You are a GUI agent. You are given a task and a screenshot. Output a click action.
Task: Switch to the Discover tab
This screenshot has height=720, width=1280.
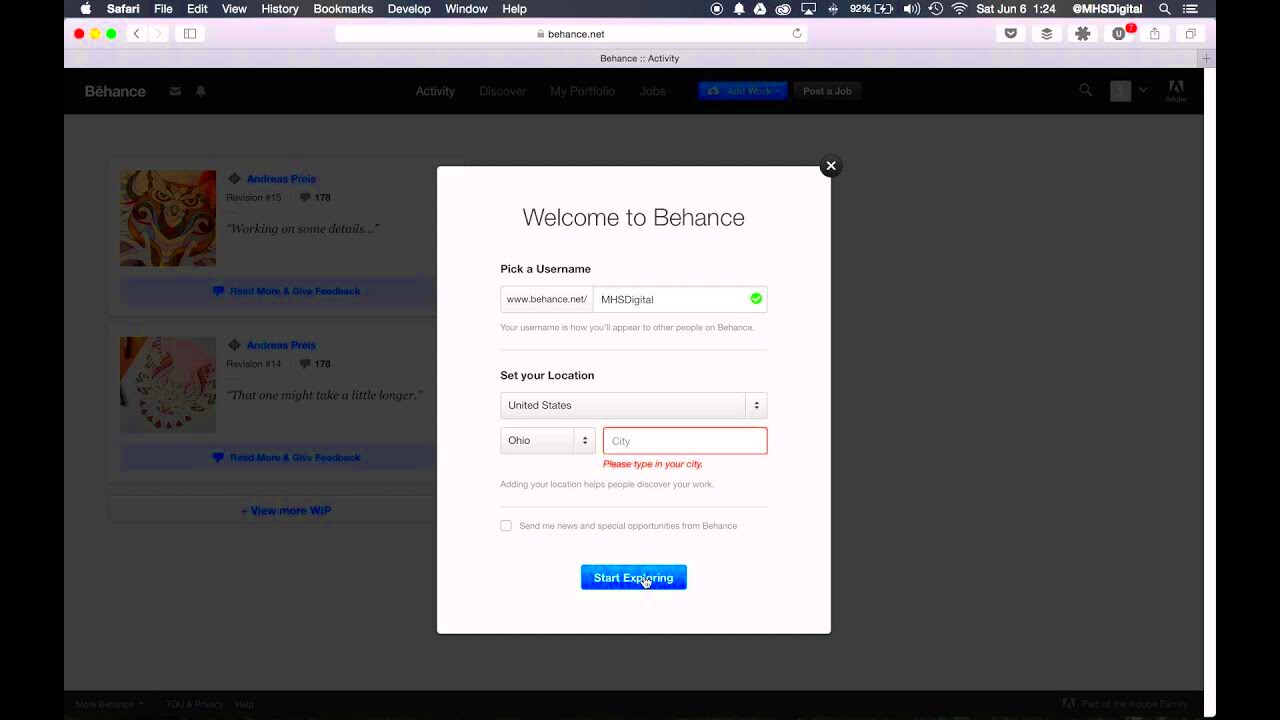tap(502, 91)
